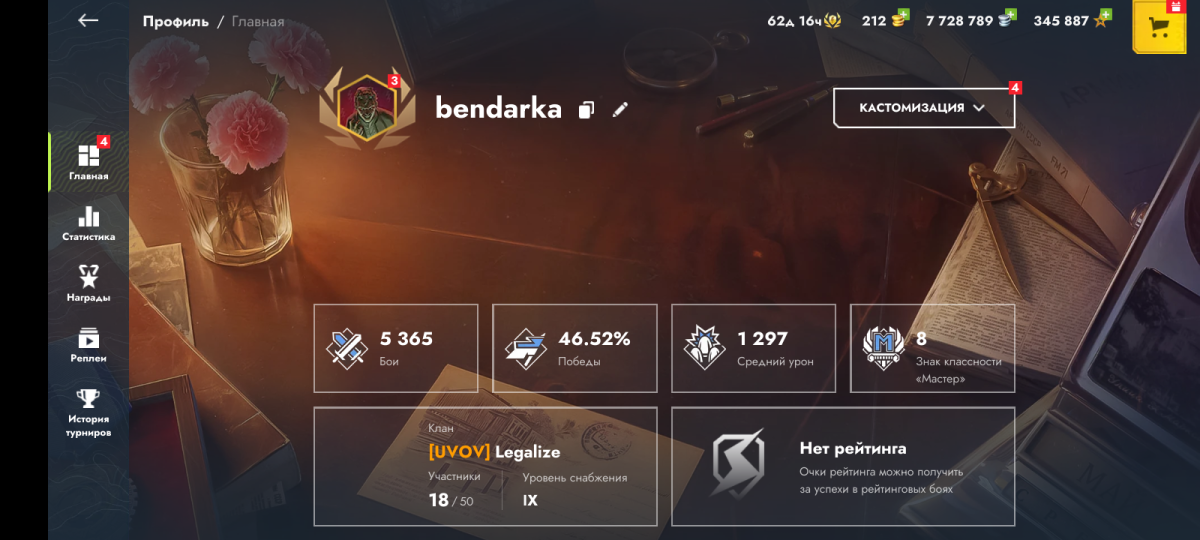Copy the nickname bendarka with copy icon
The image size is (1200, 540).
point(587,110)
